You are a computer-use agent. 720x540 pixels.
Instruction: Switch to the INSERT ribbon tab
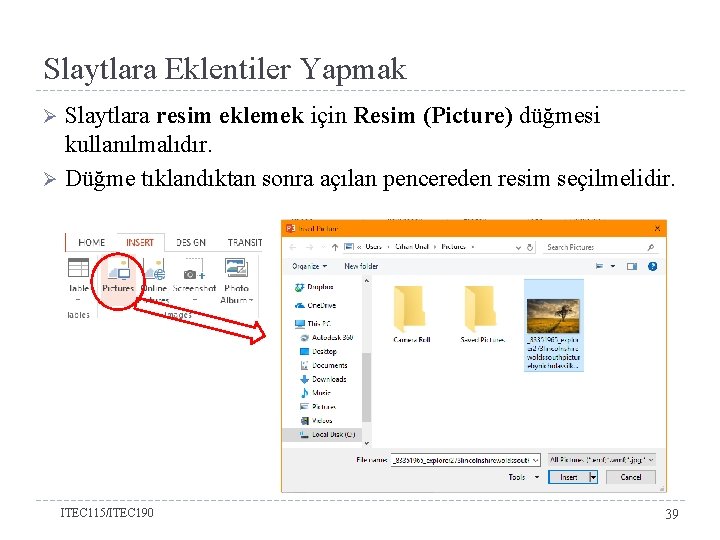140,242
